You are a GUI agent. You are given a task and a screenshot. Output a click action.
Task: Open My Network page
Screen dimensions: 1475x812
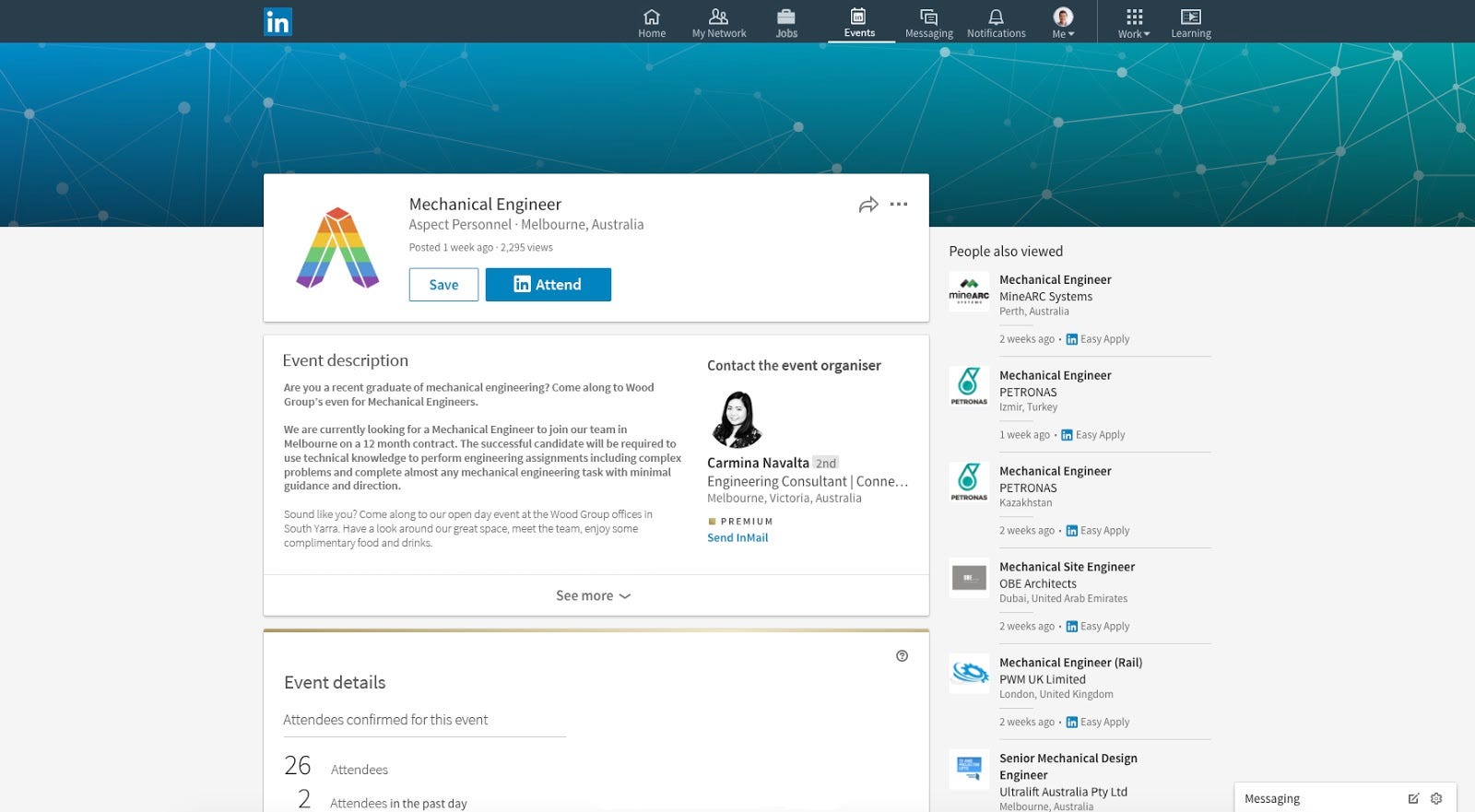coord(719,23)
